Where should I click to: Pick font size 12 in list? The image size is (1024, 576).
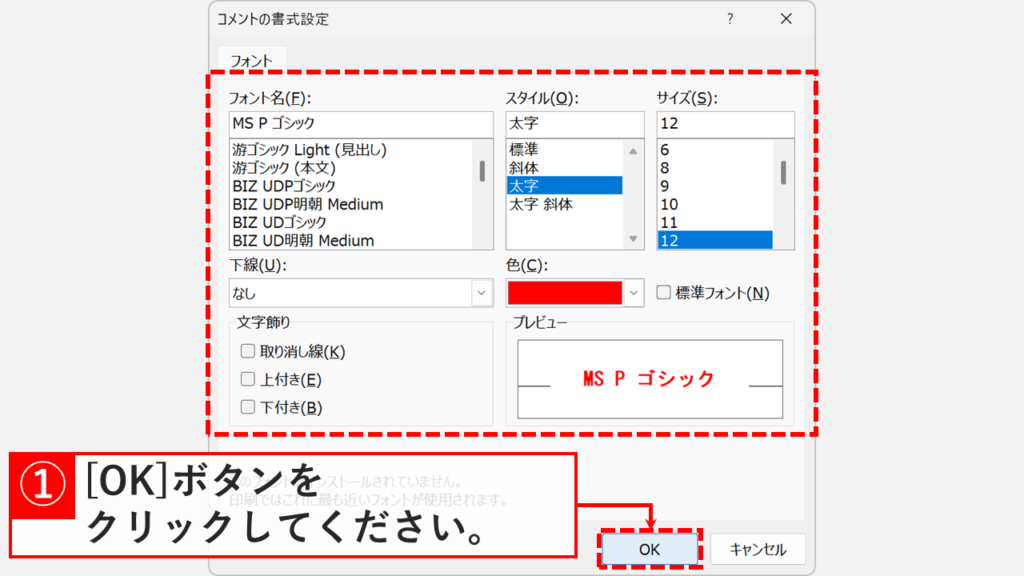click(x=715, y=240)
